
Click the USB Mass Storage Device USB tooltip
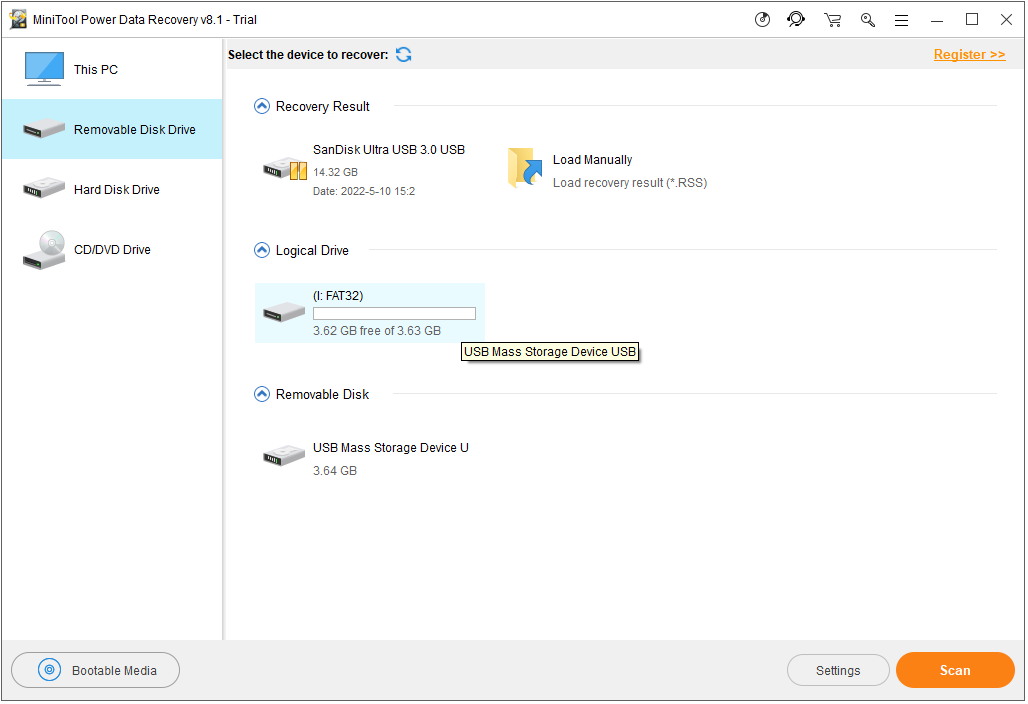(550, 352)
